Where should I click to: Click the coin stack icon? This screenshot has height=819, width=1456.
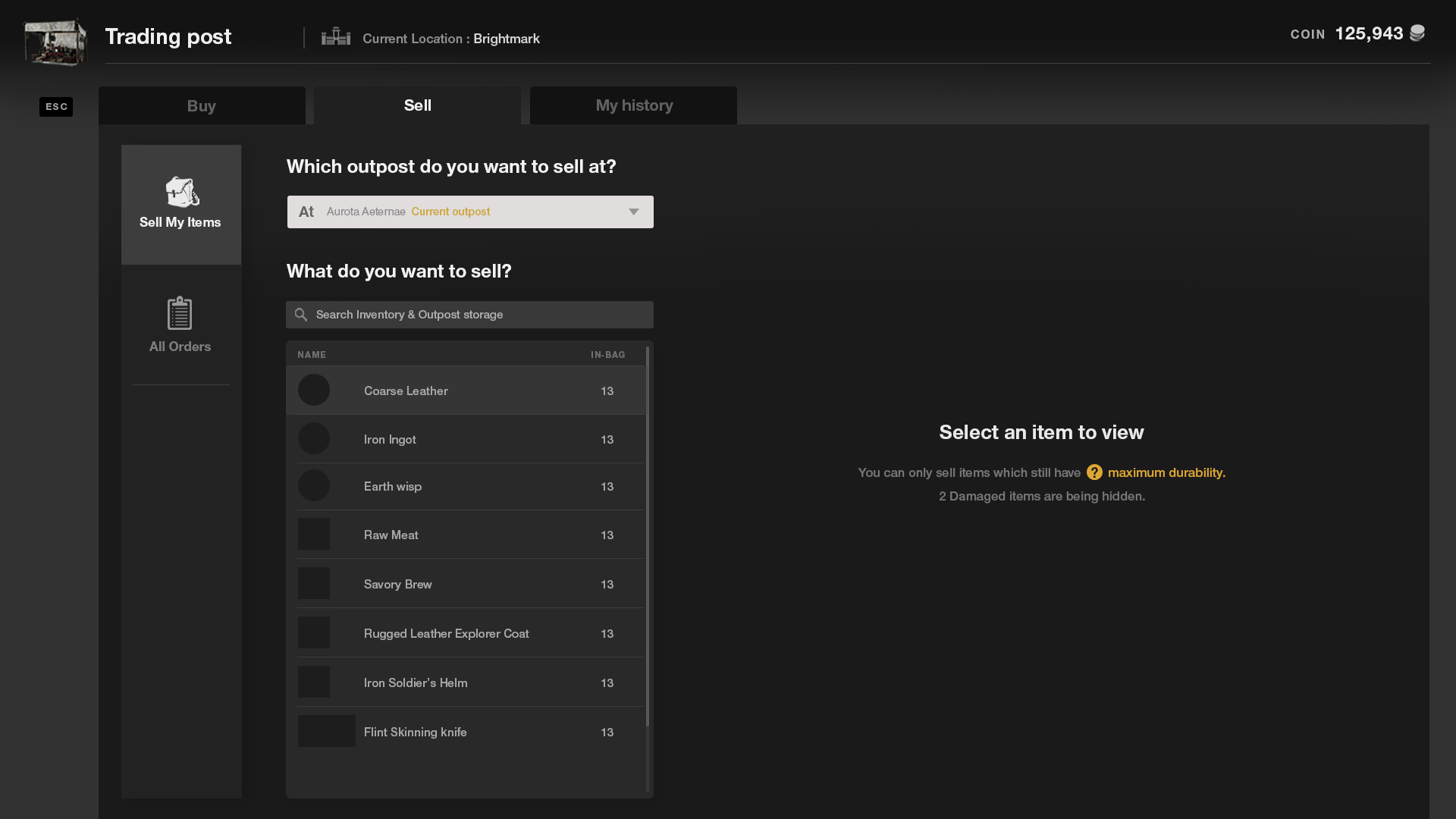[x=1417, y=33]
